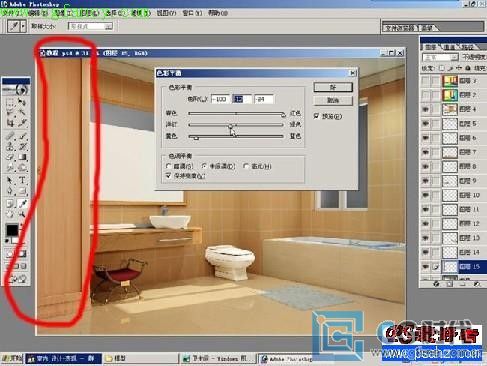Select the Brush tool
This screenshot has height=366, width=487.
pyautogui.click(x=22, y=136)
